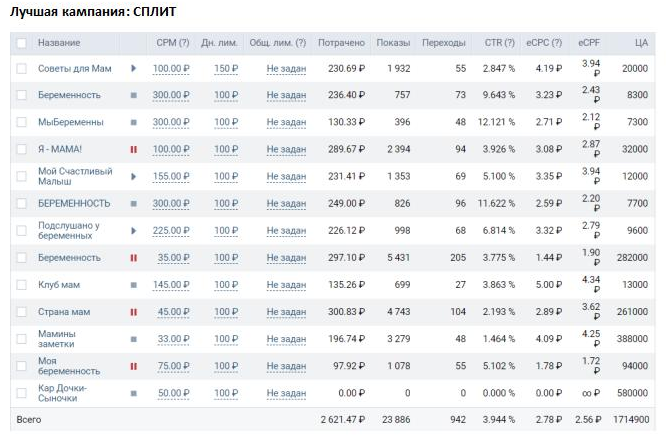Open the Мой Счастливый Малыш ad link

pyautogui.click(x=73, y=176)
